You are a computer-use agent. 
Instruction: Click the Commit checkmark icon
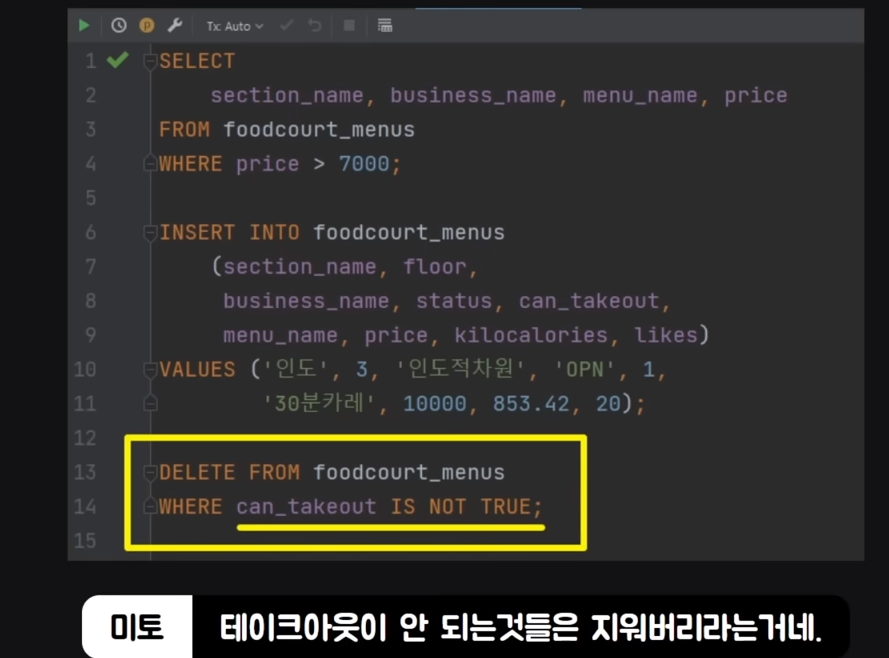pyautogui.click(x=287, y=26)
